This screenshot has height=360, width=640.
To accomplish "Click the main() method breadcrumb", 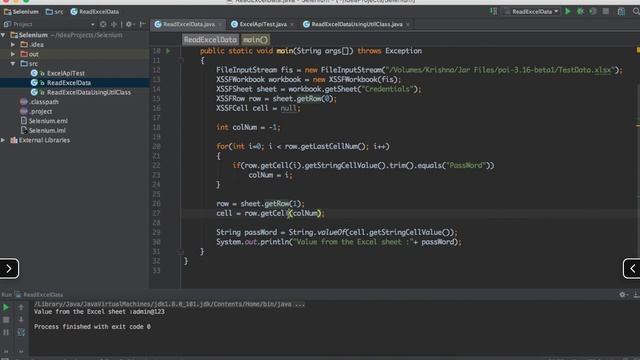I will (255, 40).
